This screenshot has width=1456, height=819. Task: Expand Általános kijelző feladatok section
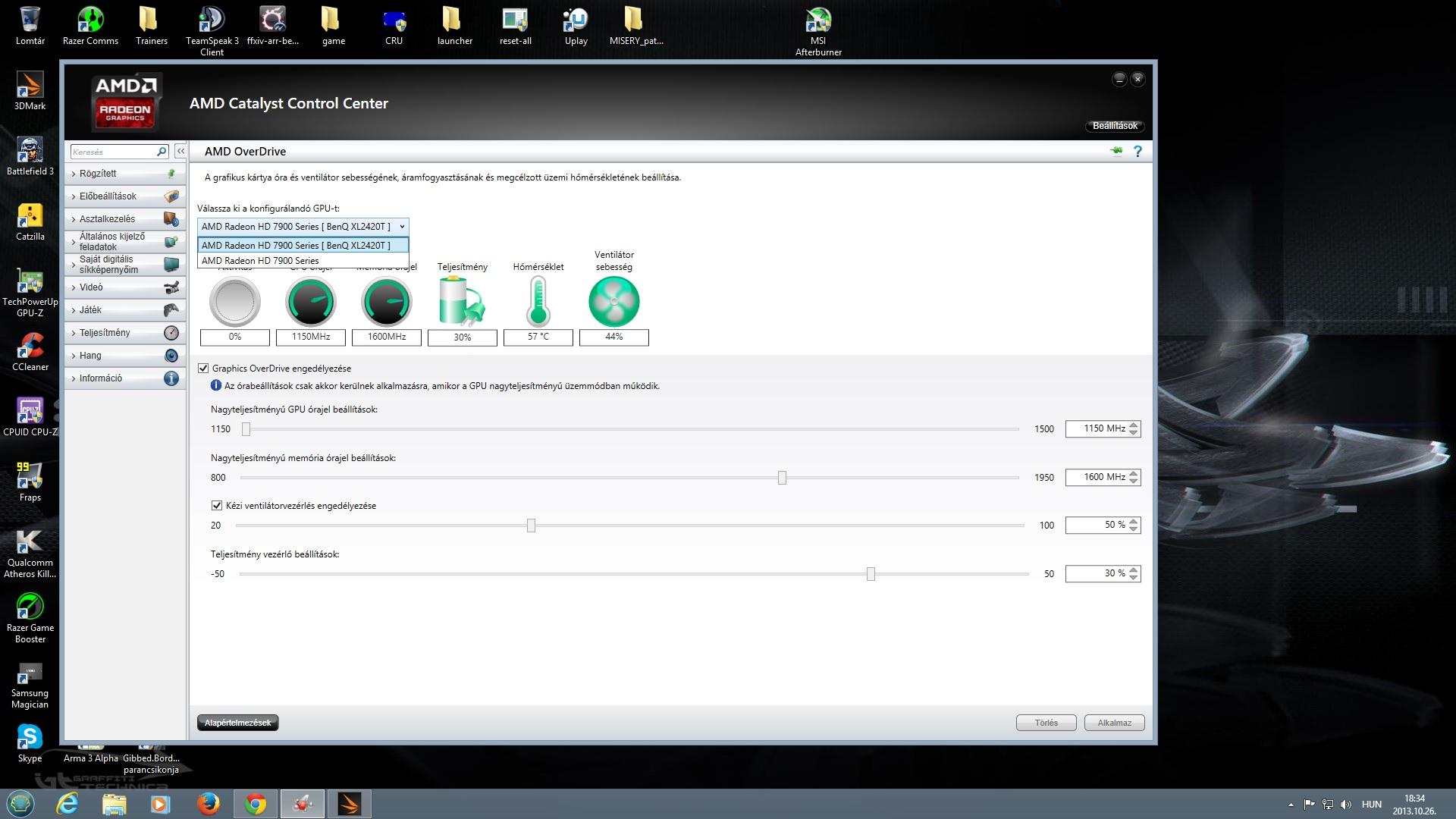click(x=126, y=242)
